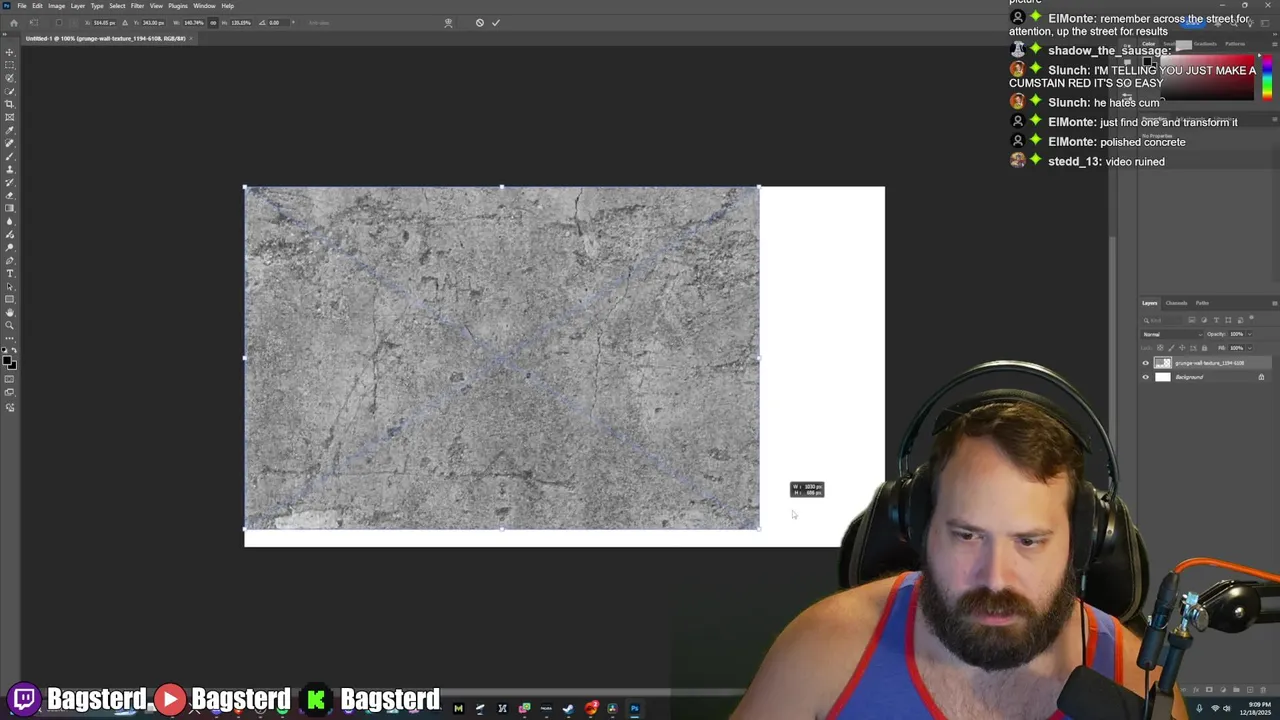This screenshot has height=720, width=1280.
Task: Toggle adjustment layer filter in Layers panel
Action: point(1204,320)
